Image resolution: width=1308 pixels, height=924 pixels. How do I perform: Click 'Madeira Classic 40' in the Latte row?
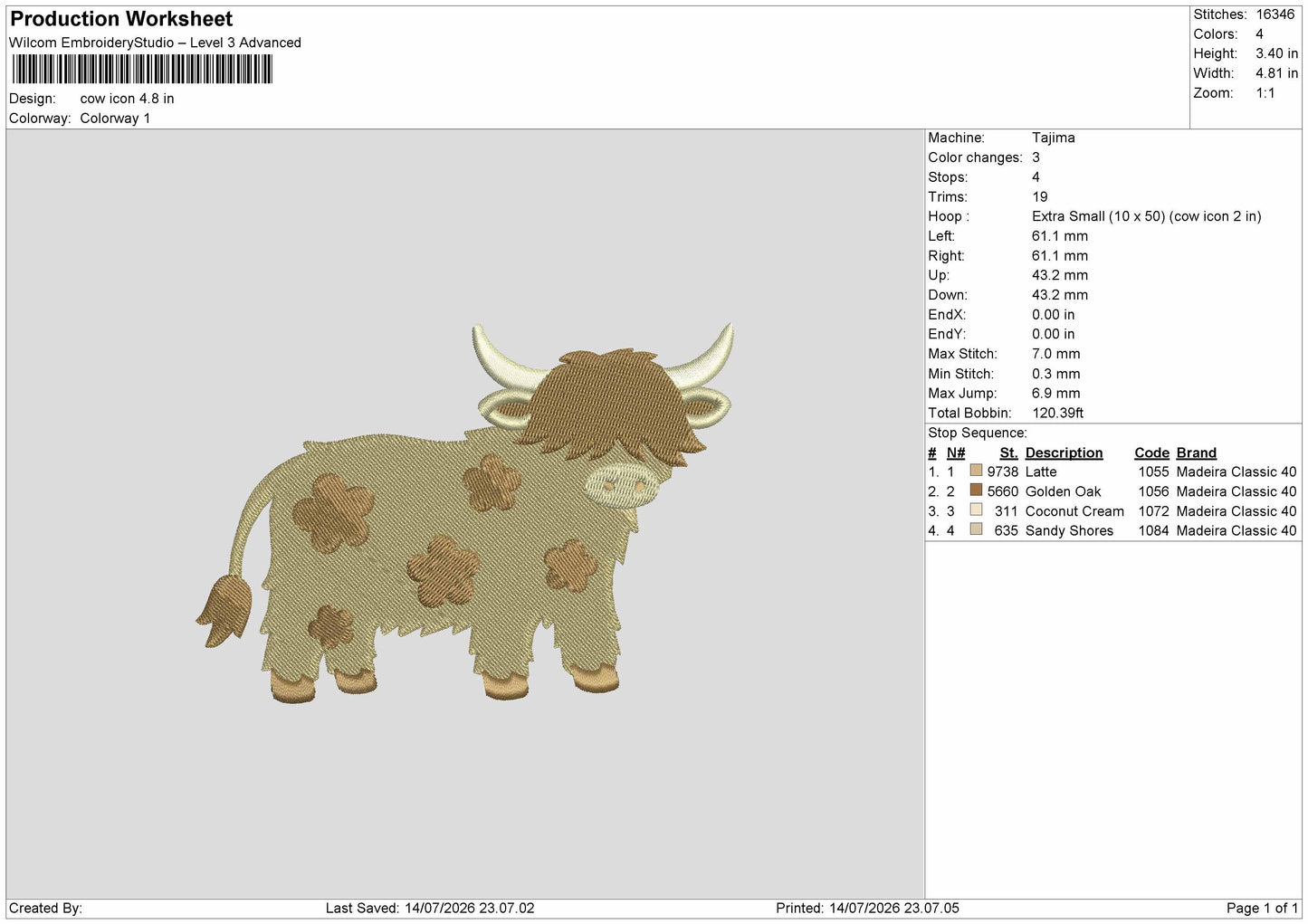[x=1236, y=472]
